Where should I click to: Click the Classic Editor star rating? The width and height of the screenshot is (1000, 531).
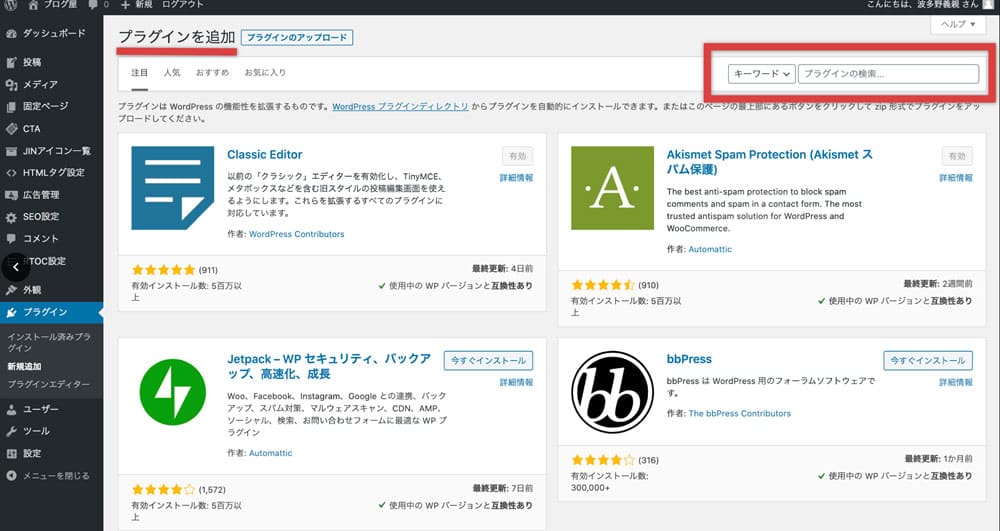[163, 270]
